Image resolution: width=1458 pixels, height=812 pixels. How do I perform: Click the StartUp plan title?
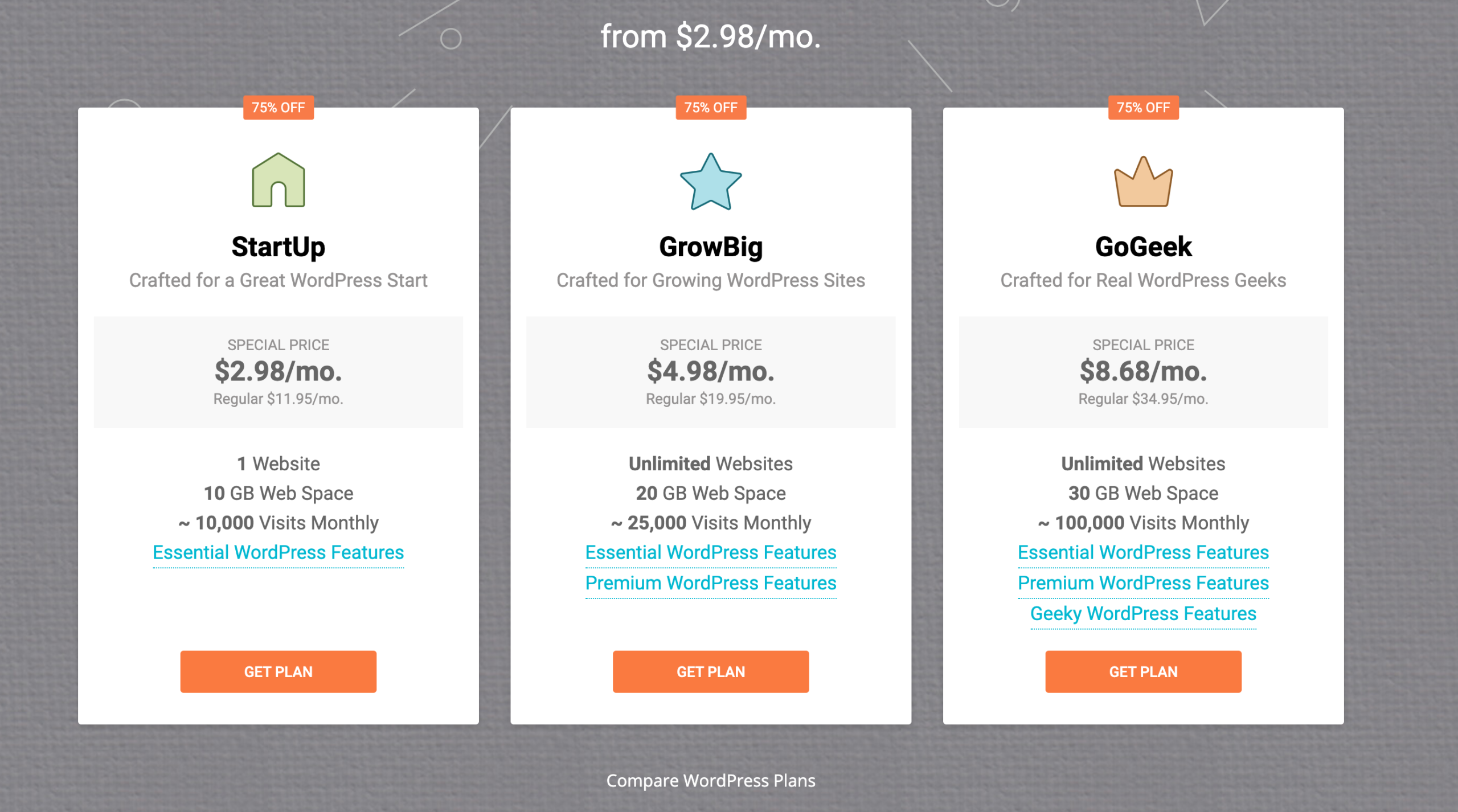point(279,247)
